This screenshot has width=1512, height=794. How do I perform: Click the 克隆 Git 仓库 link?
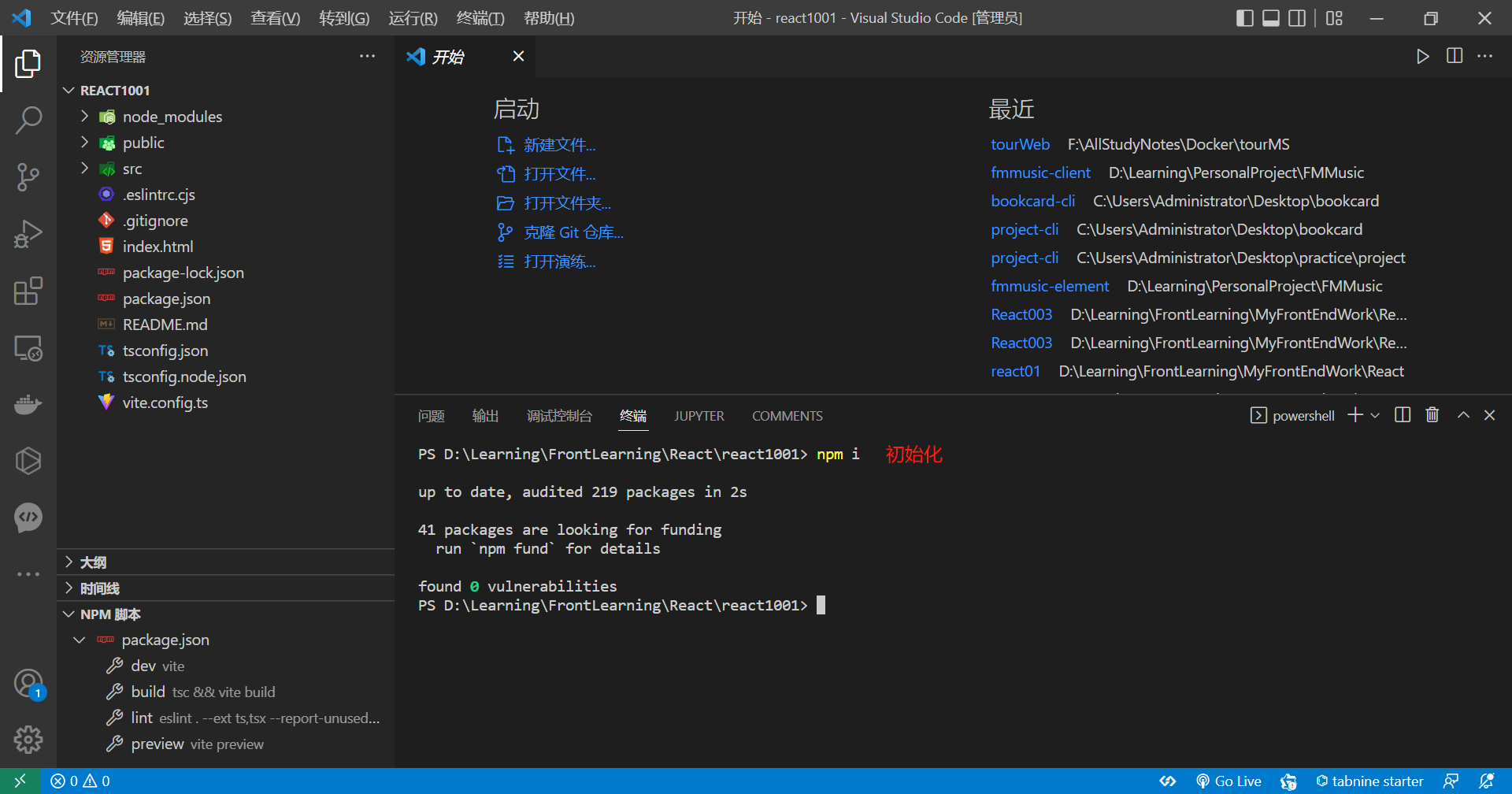tap(574, 232)
